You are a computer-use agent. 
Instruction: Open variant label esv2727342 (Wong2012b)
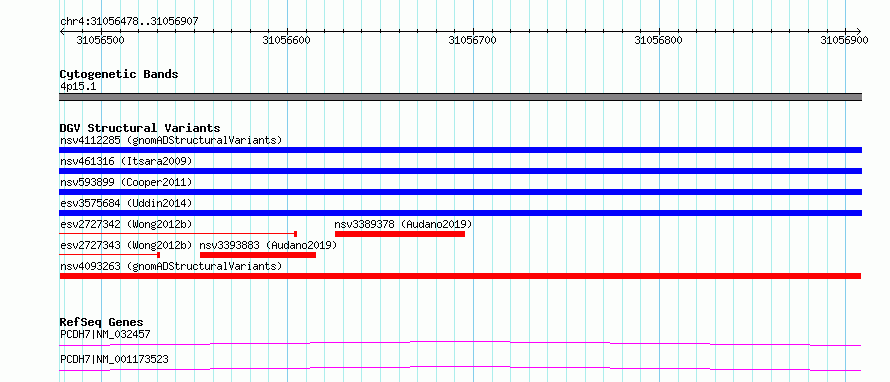tap(126, 224)
